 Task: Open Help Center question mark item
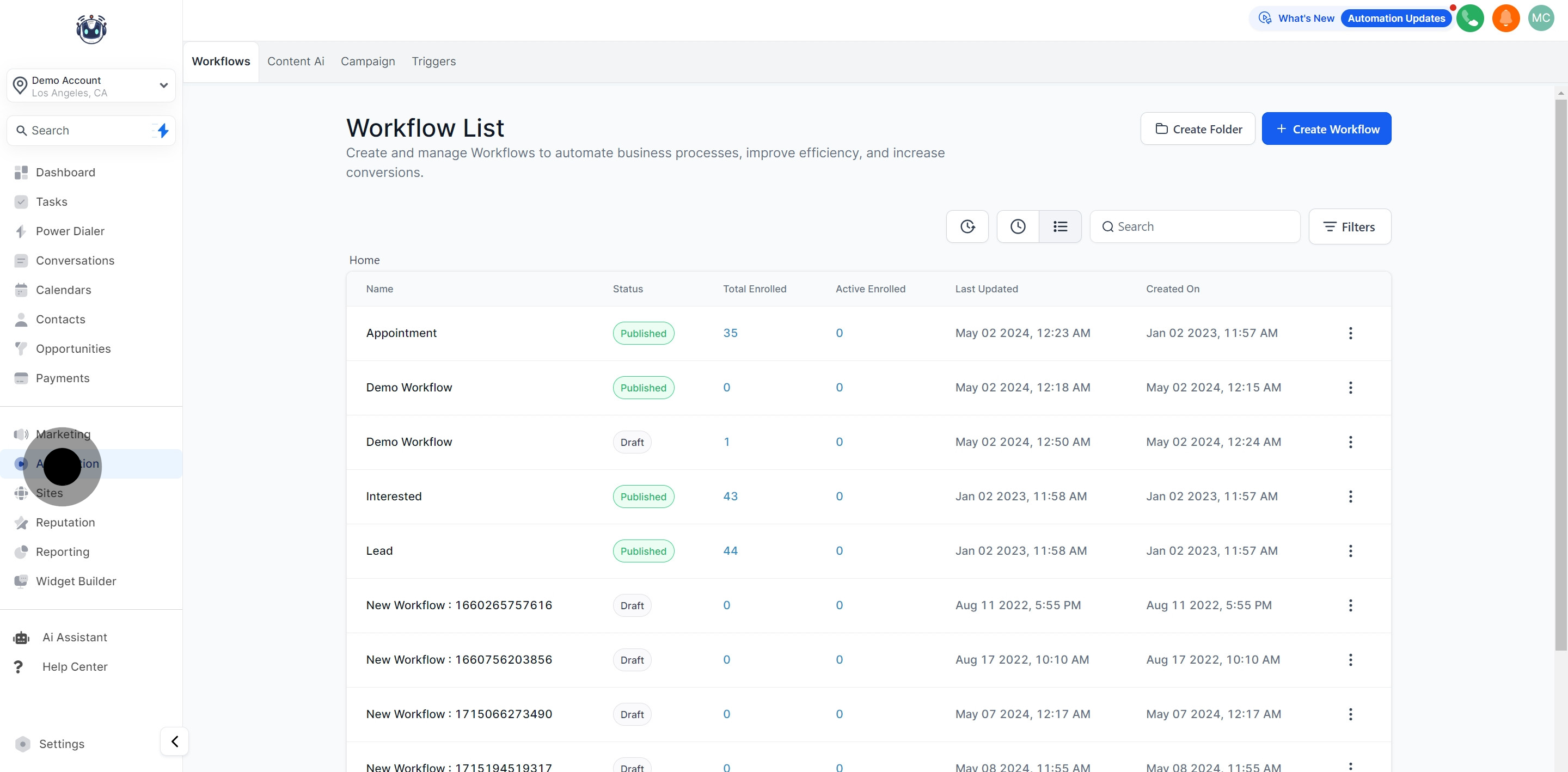pyautogui.click(x=74, y=666)
